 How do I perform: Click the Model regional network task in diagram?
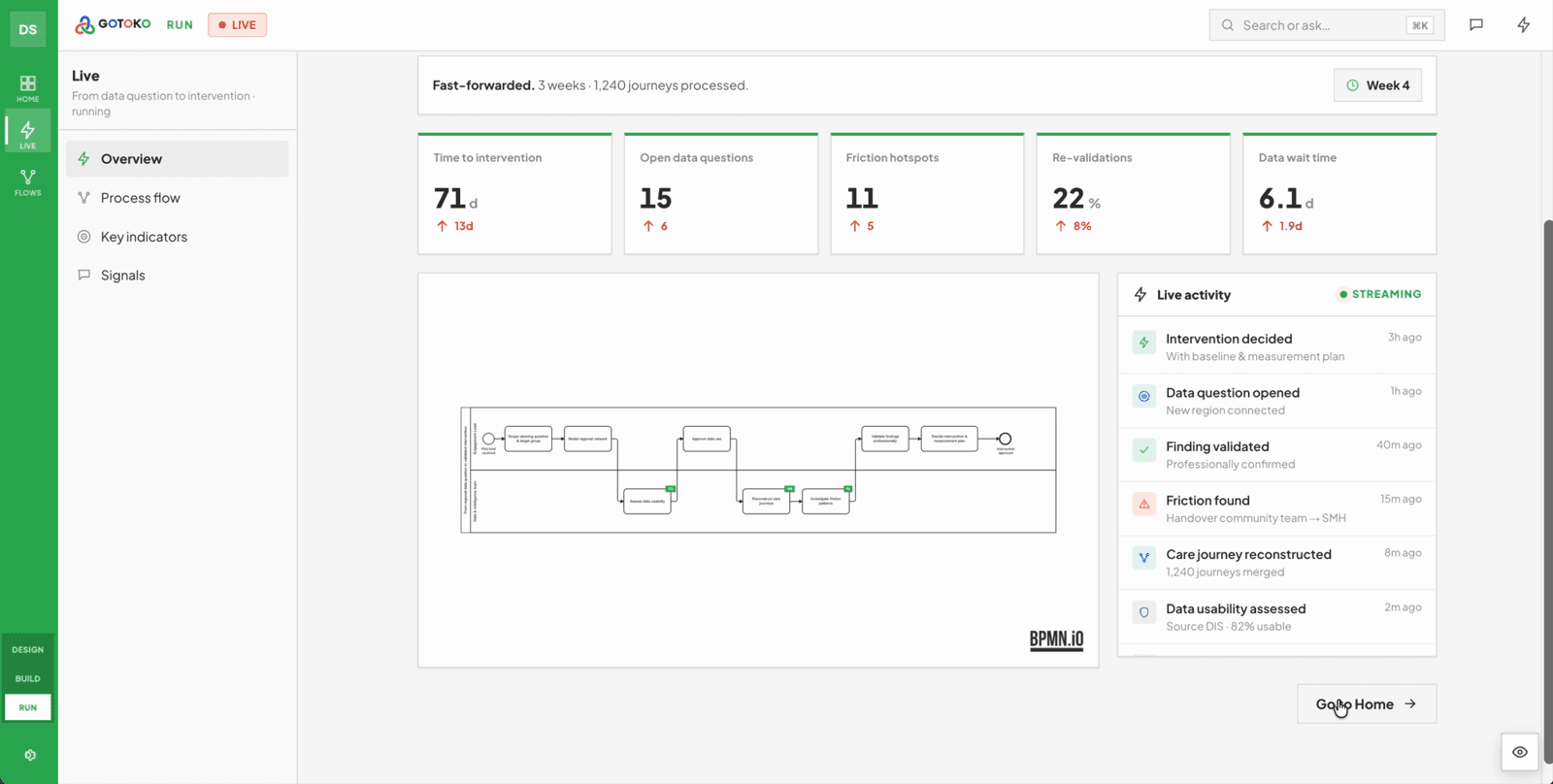[588, 439]
